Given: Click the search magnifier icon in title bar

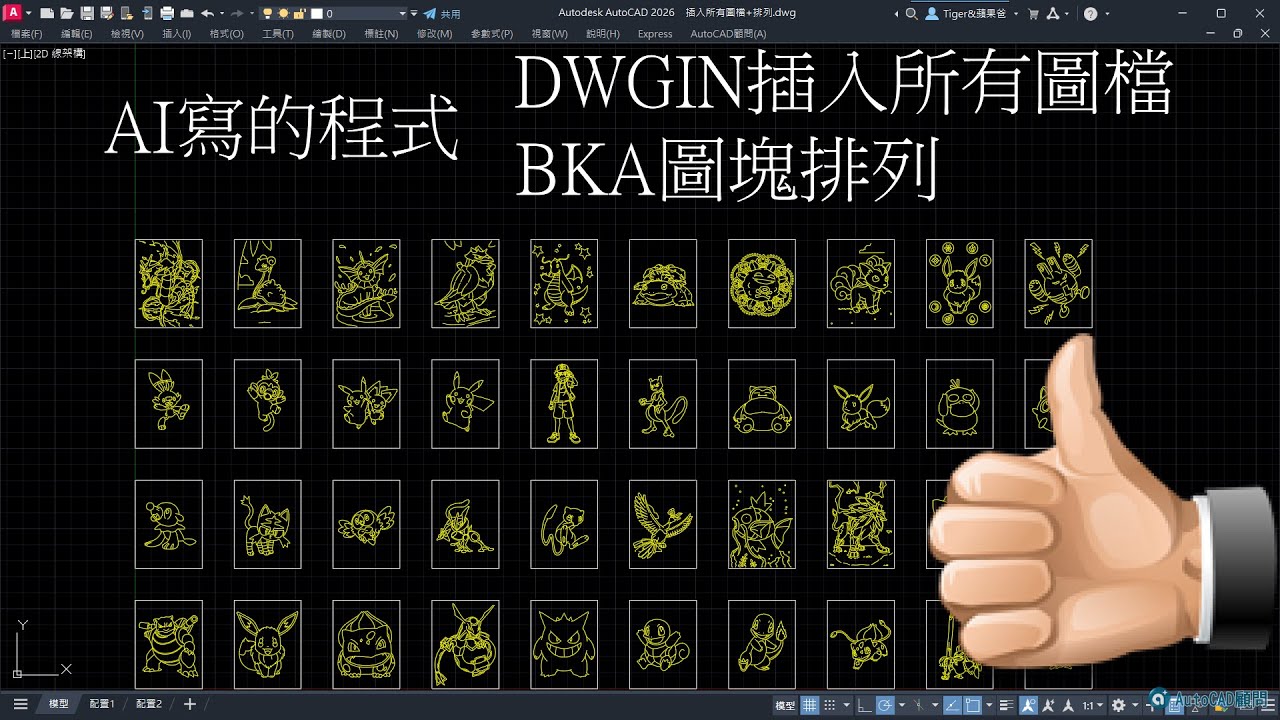Looking at the screenshot, I should [911, 14].
